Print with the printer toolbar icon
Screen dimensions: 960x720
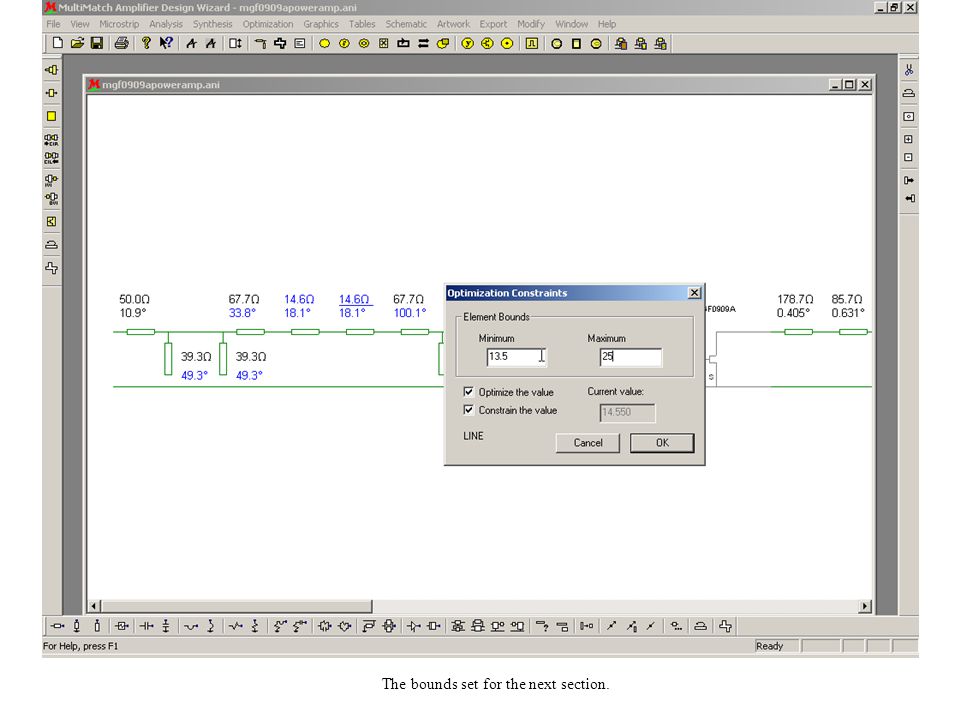coord(121,43)
